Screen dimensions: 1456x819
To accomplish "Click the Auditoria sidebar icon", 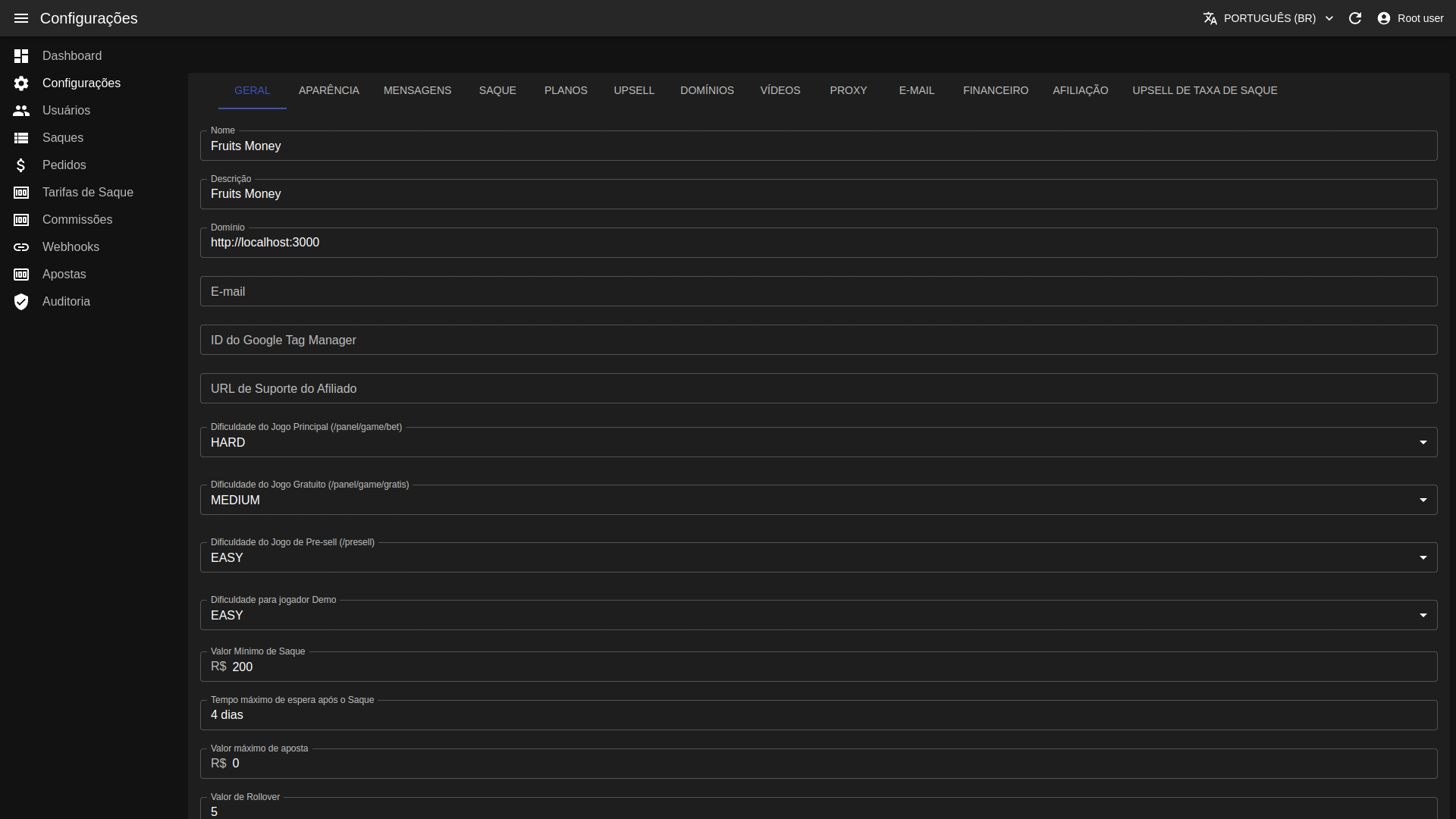I will coord(21,302).
